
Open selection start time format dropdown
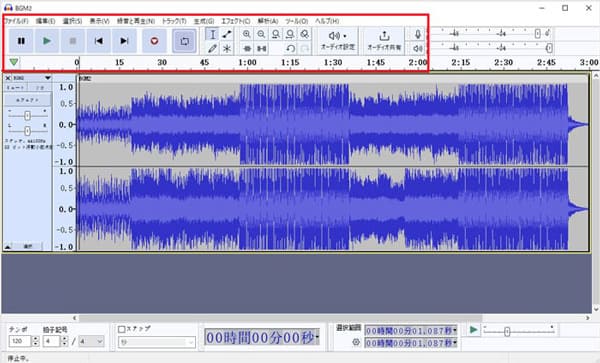[x=455, y=330]
